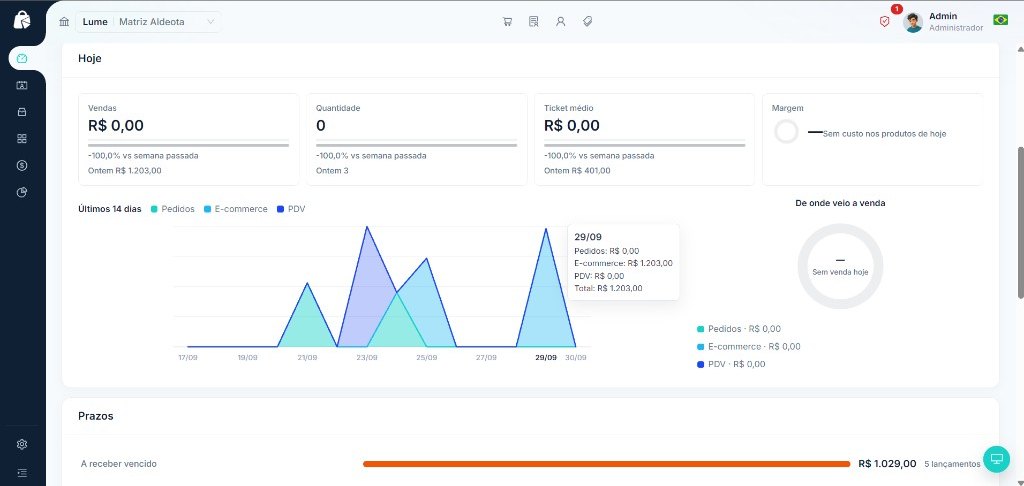Click the teal monitor floating button
Image resolution: width=1024 pixels, height=486 pixels.
996,459
